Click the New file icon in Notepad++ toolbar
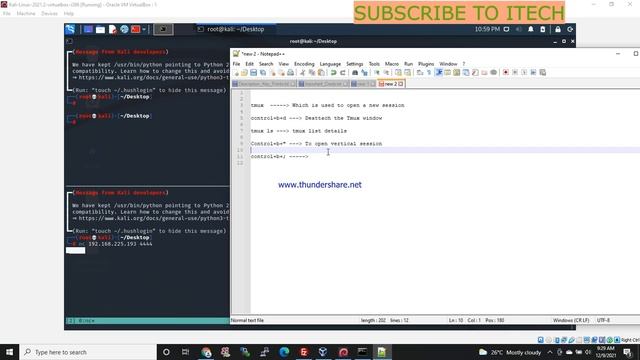The image size is (640, 360). [x=236, y=73]
